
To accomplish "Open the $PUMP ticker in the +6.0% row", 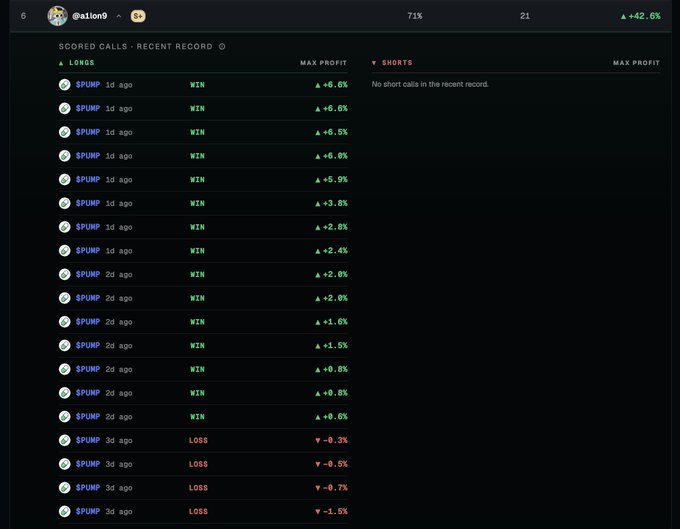I will (88, 156).
